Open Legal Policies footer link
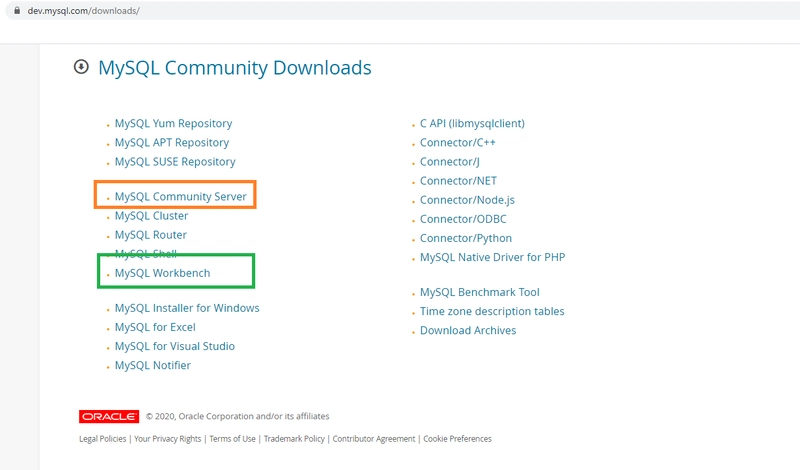The width and height of the screenshot is (800, 470). (103, 439)
